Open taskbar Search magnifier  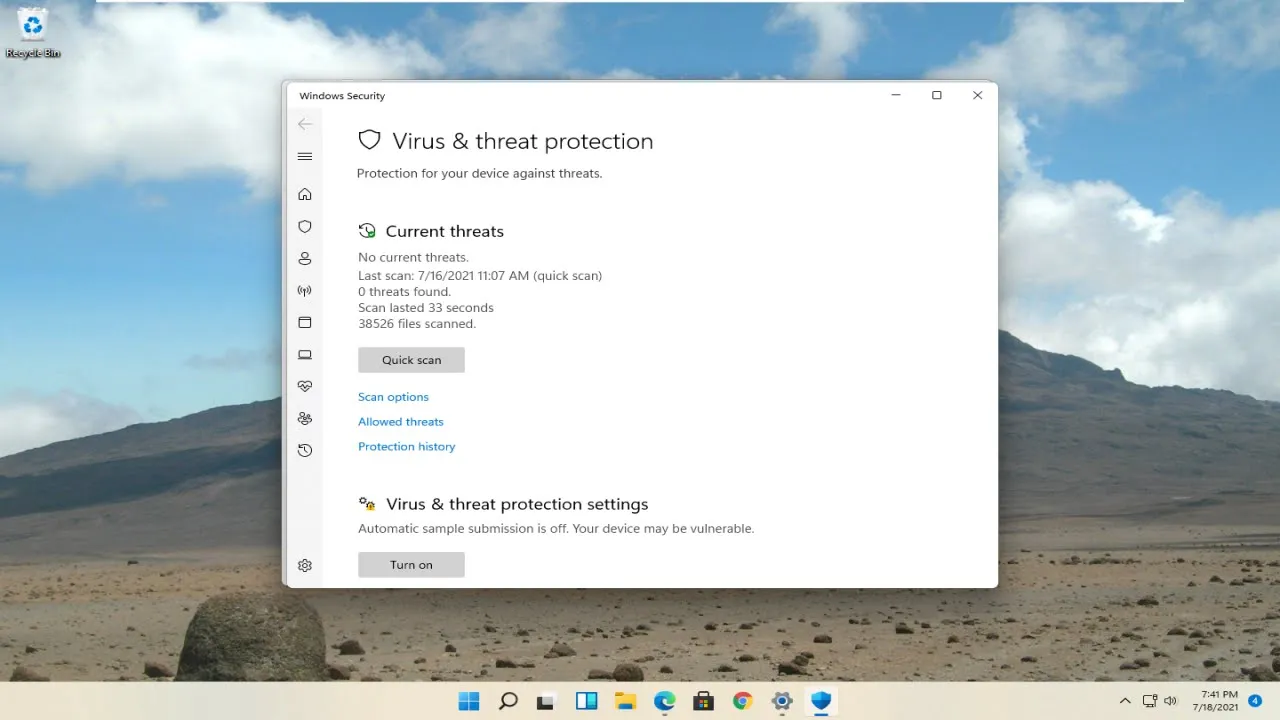click(x=508, y=701)
